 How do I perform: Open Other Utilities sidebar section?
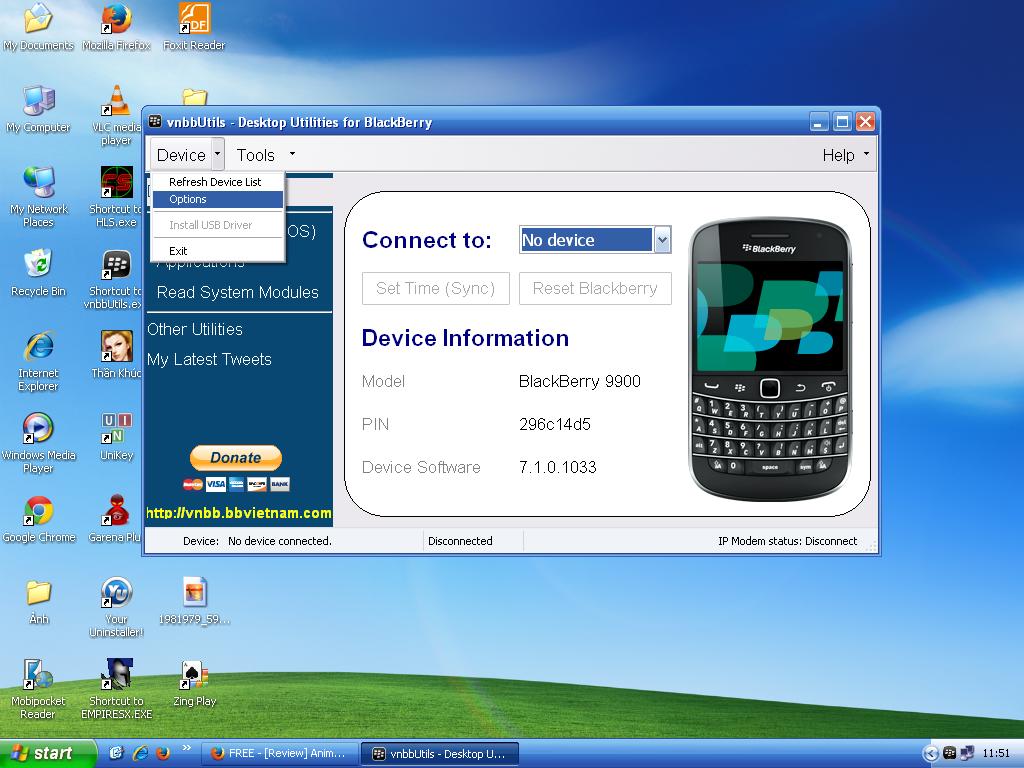195,329
